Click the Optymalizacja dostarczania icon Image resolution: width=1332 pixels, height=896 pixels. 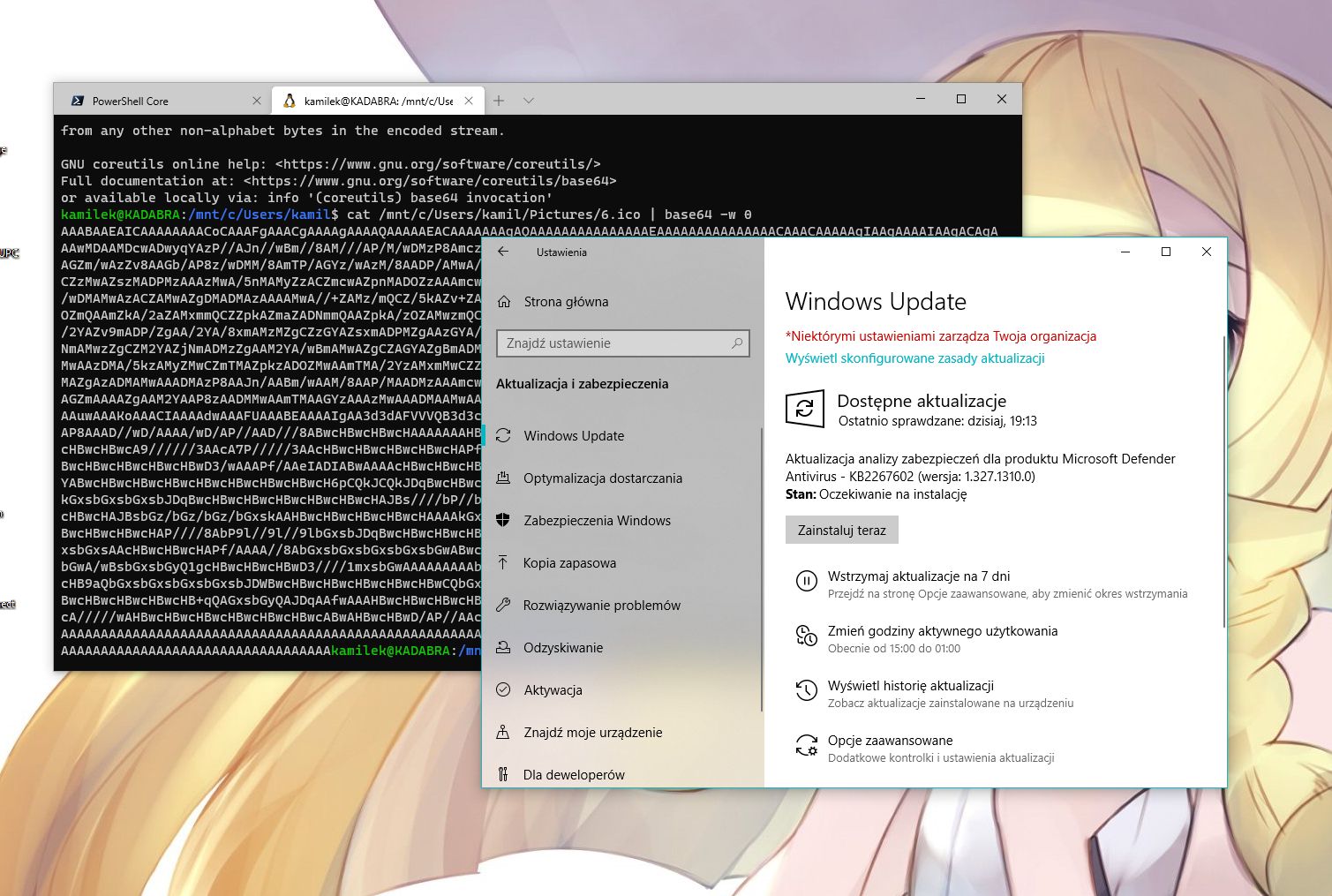503,478
